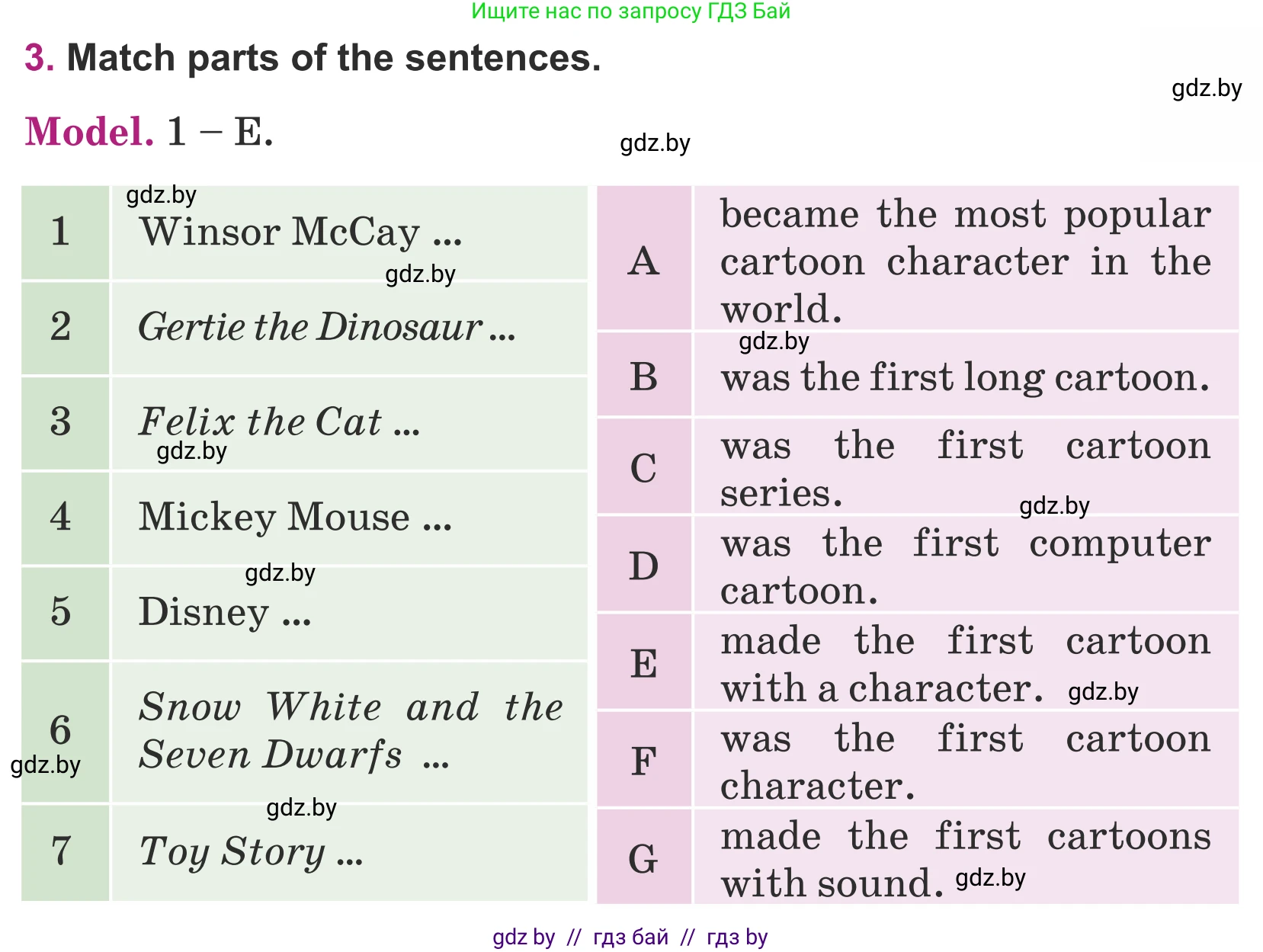The image size is (1263, 952).
Task: Click the "гдз бай" footer link
Action: (x=630, y=937)
